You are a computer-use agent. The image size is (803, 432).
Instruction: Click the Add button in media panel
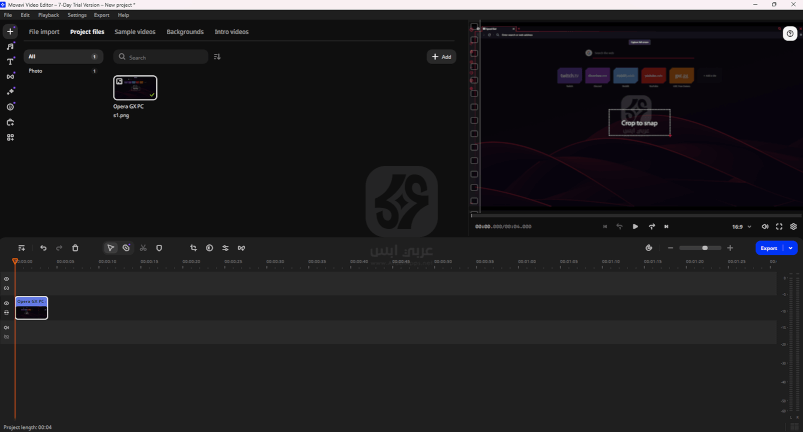pos(441,57)
